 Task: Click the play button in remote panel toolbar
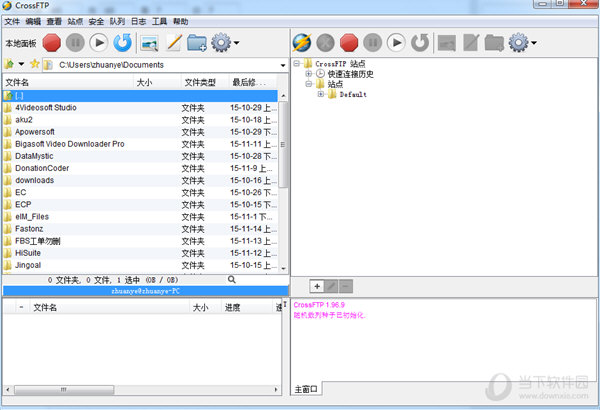[x=396, y=42]
